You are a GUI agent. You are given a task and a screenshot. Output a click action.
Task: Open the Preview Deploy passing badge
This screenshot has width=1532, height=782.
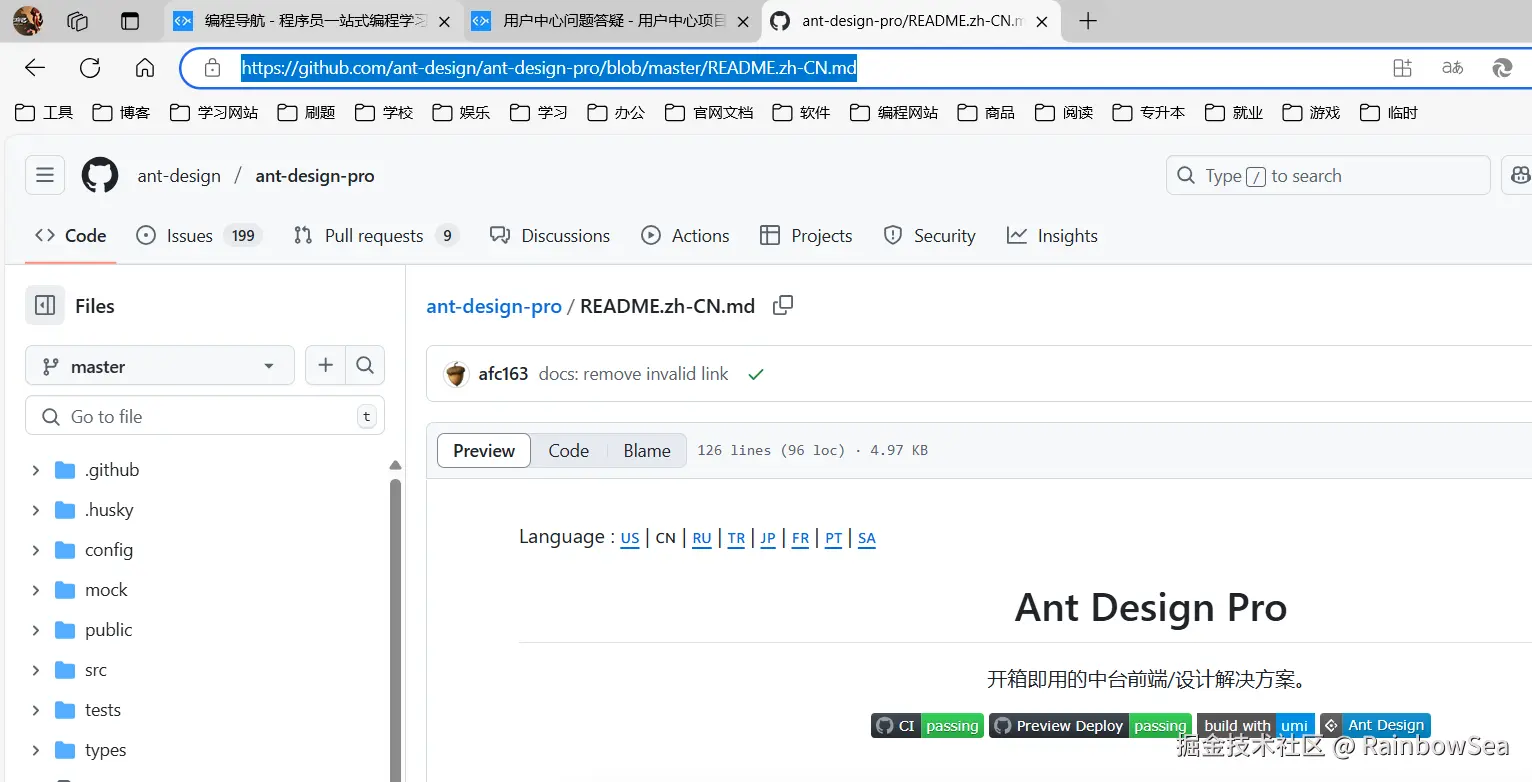click(1090, 726)
